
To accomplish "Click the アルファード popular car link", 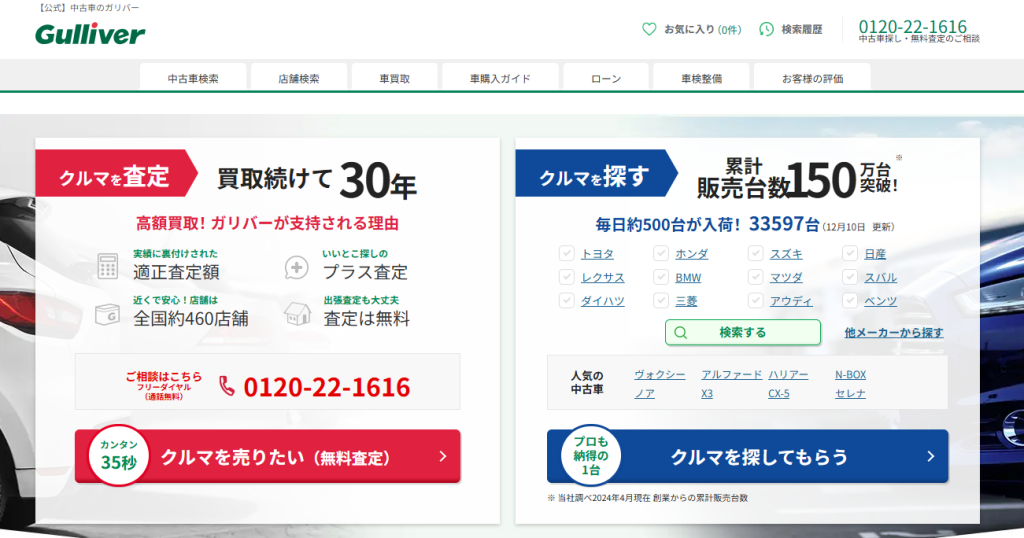I will tap(731, 375).
